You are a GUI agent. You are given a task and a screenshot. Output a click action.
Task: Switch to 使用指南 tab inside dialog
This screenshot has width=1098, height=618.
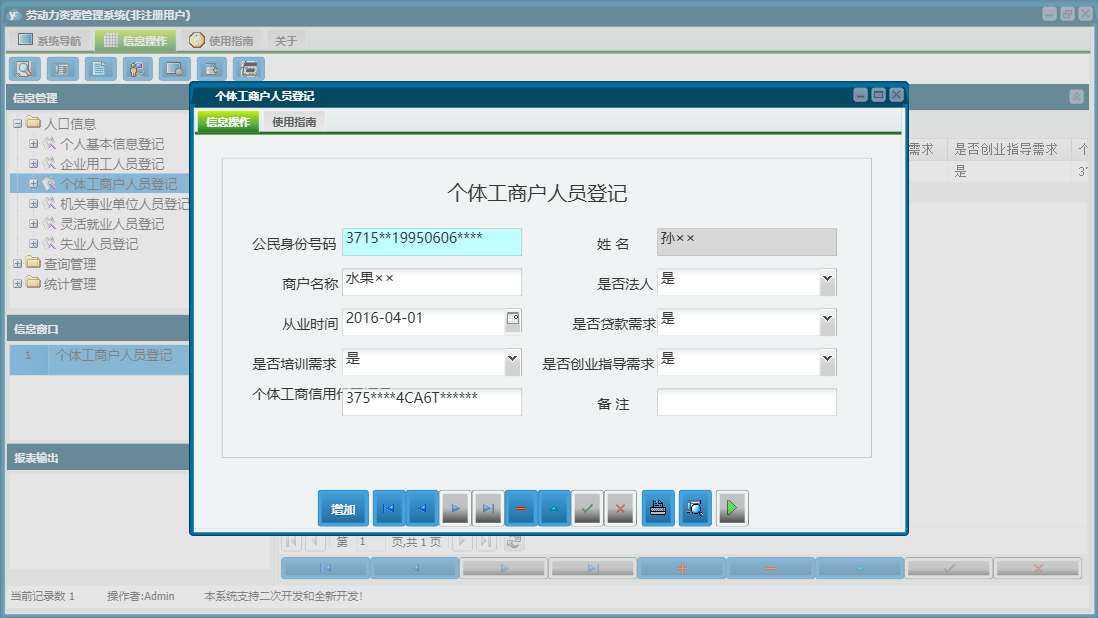coord(294,122)
